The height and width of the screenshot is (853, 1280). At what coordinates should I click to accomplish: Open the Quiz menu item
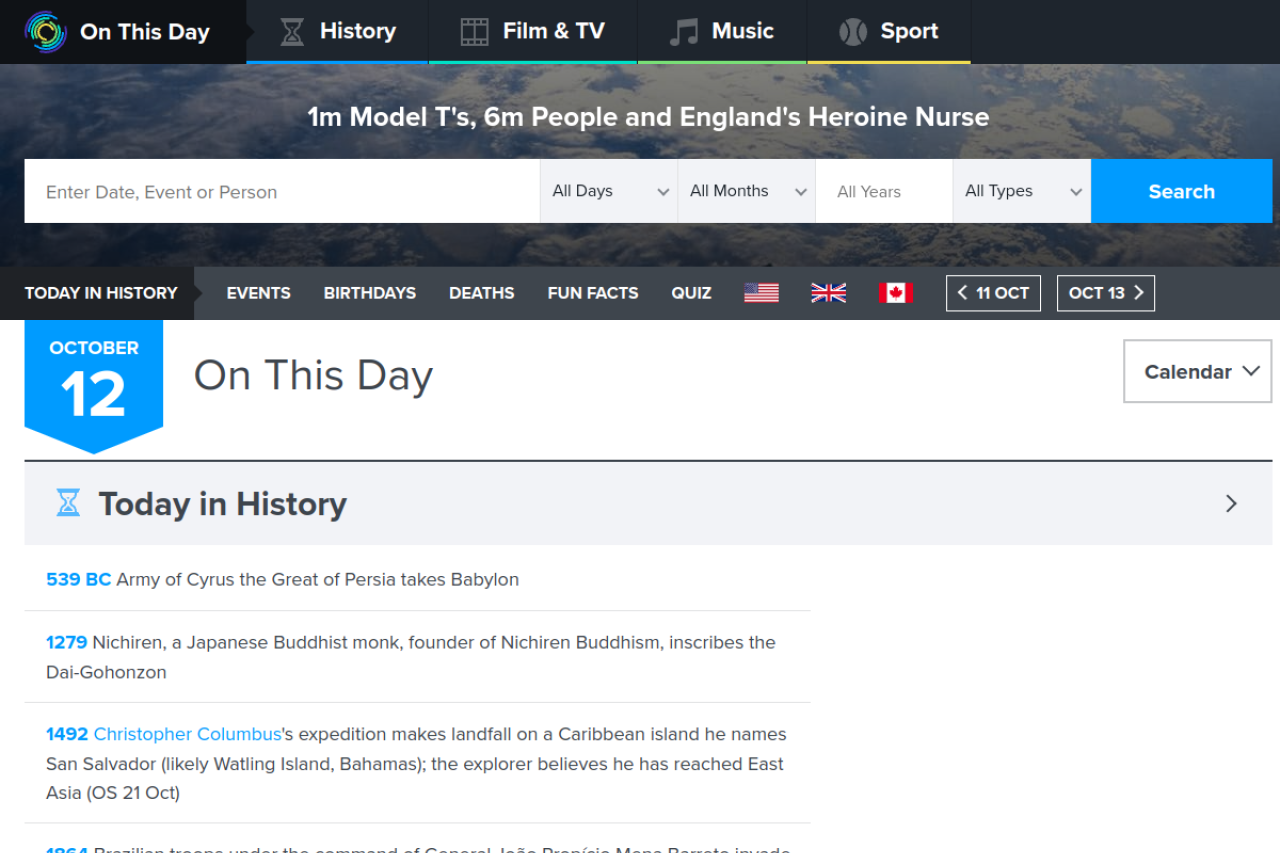[x=692, y=293]
